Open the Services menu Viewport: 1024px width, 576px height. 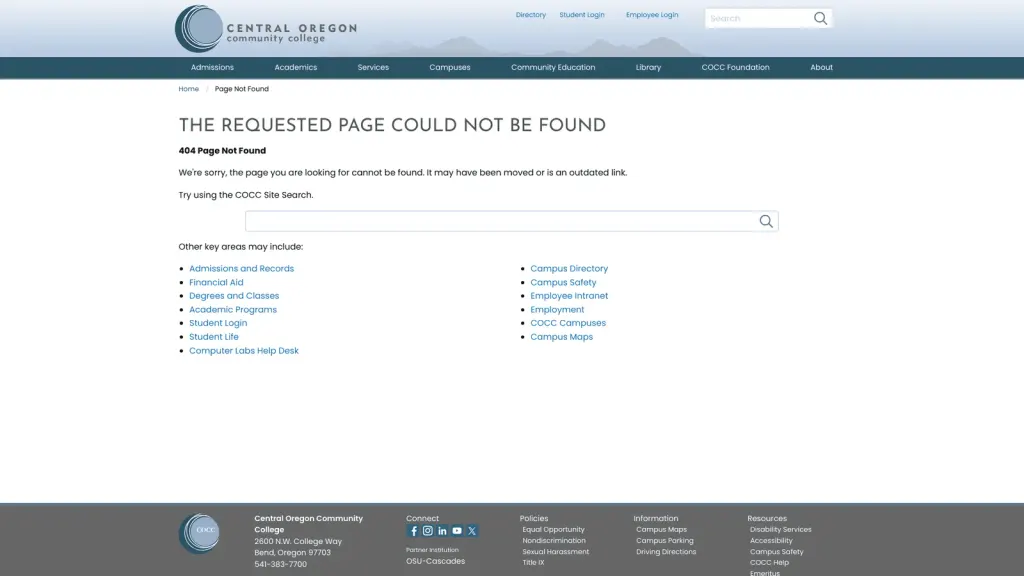[x=373, y=67]
